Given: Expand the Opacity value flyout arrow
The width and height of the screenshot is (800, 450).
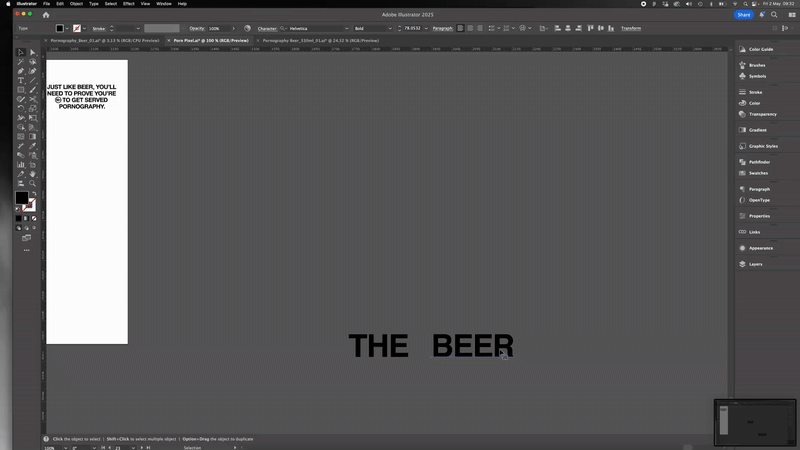Looking at the screenshot, I should pos(234,28).
